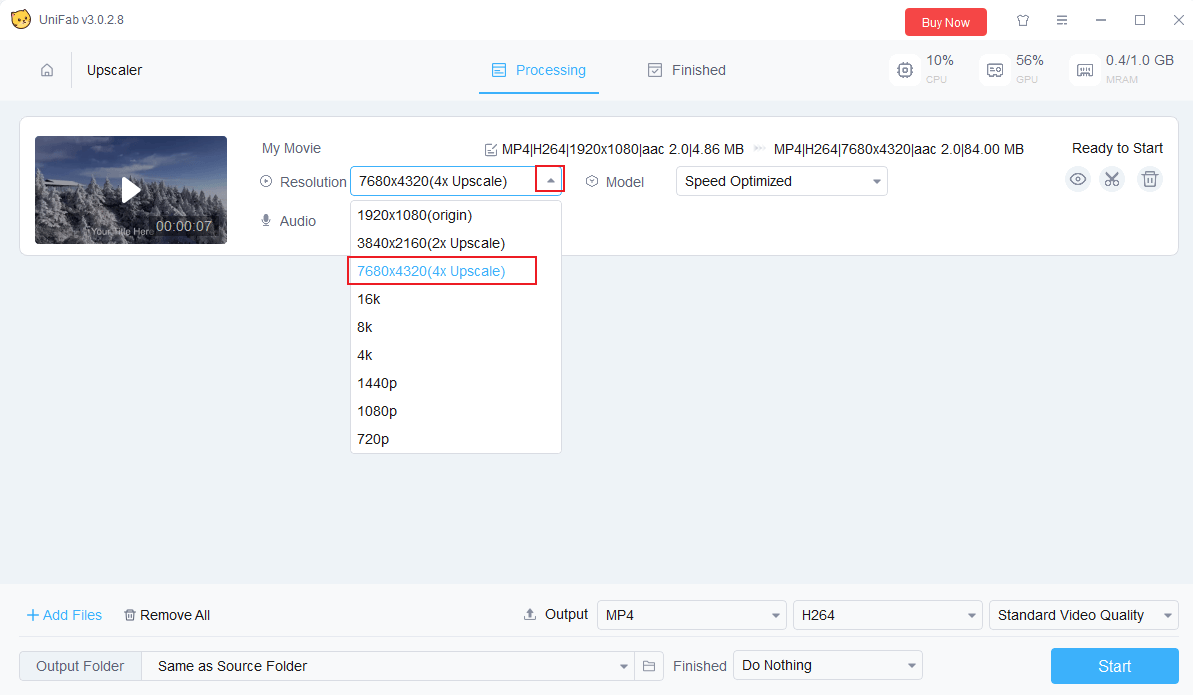Screen dimensions: 1193x695
Task: Click the Upscaler module label
Action: tap(114, 70)
